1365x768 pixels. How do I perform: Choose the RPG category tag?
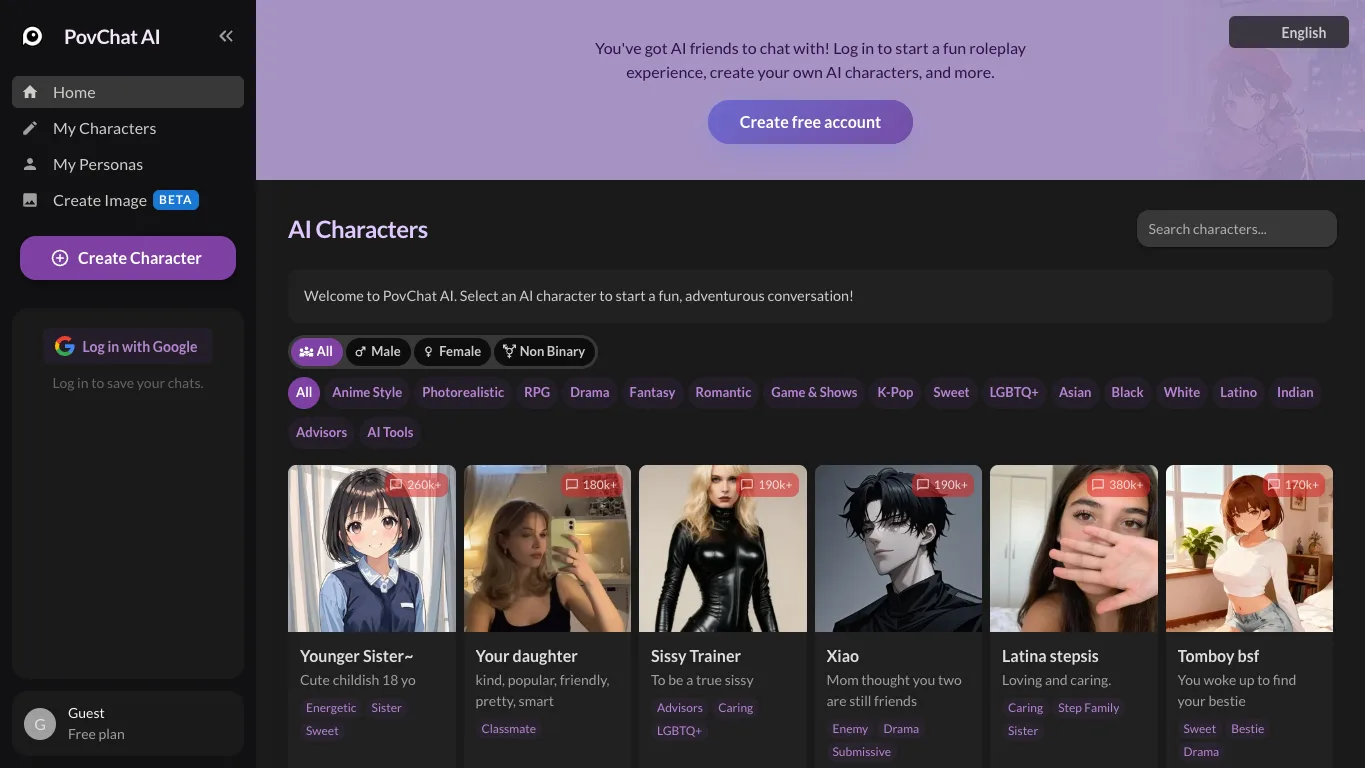pos(537,392)
